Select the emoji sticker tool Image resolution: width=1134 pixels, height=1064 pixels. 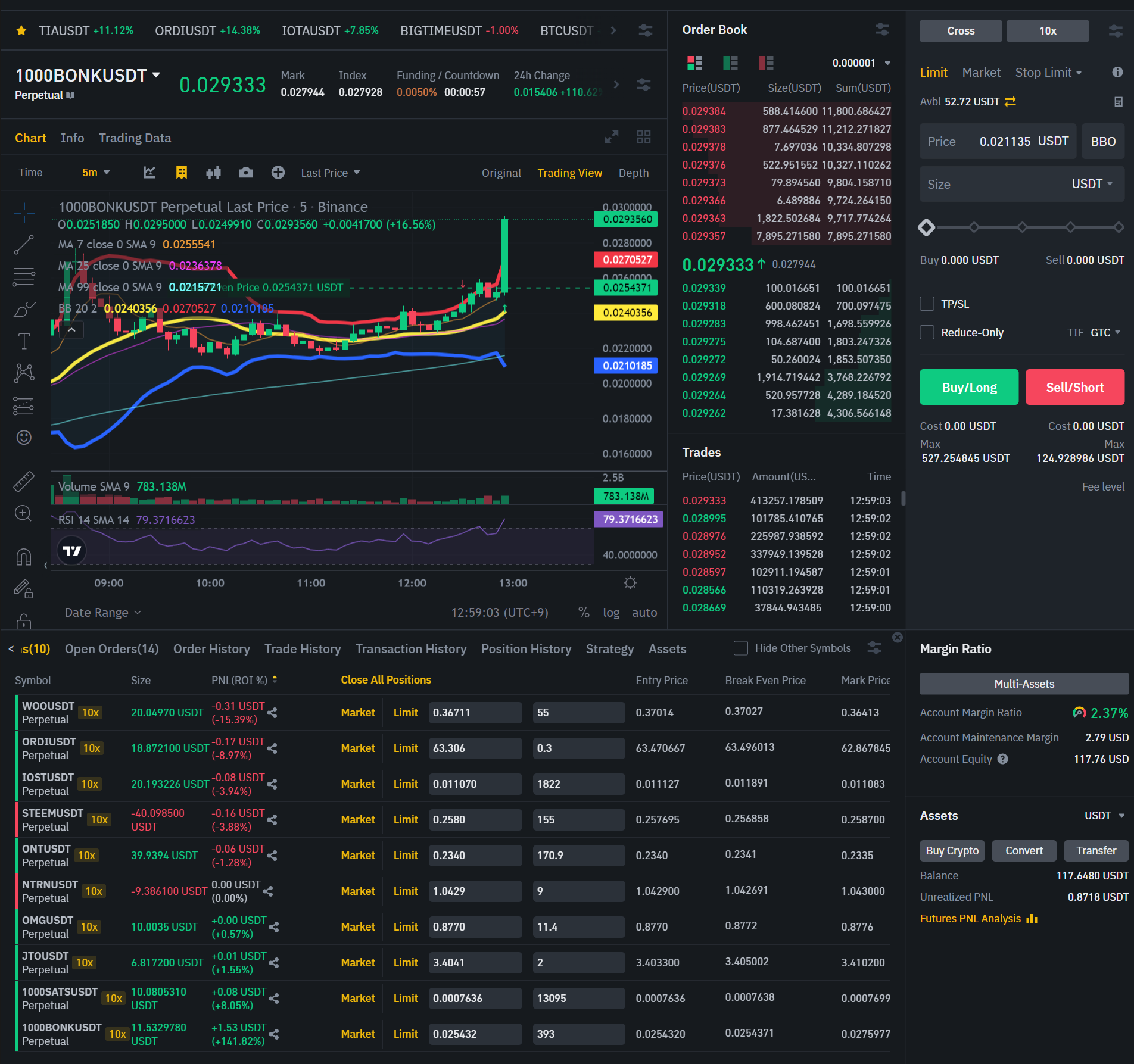[x=24, y=438]
